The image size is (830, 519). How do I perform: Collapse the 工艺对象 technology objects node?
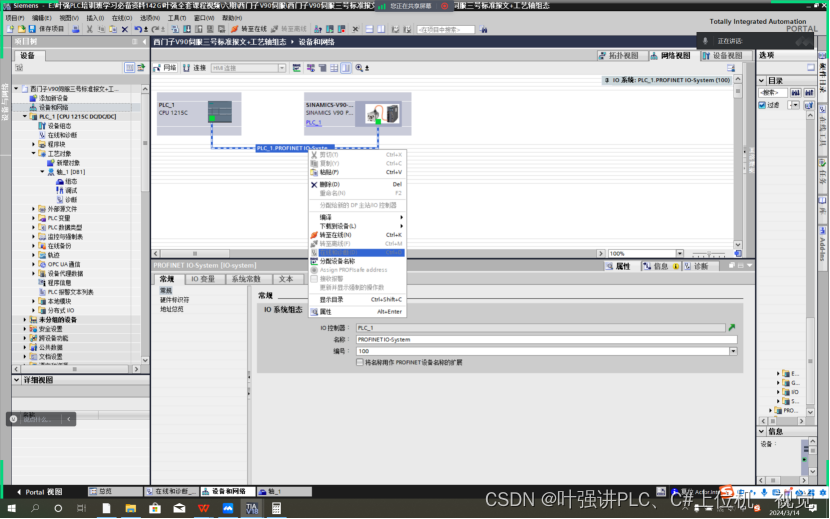pos(34,154)
